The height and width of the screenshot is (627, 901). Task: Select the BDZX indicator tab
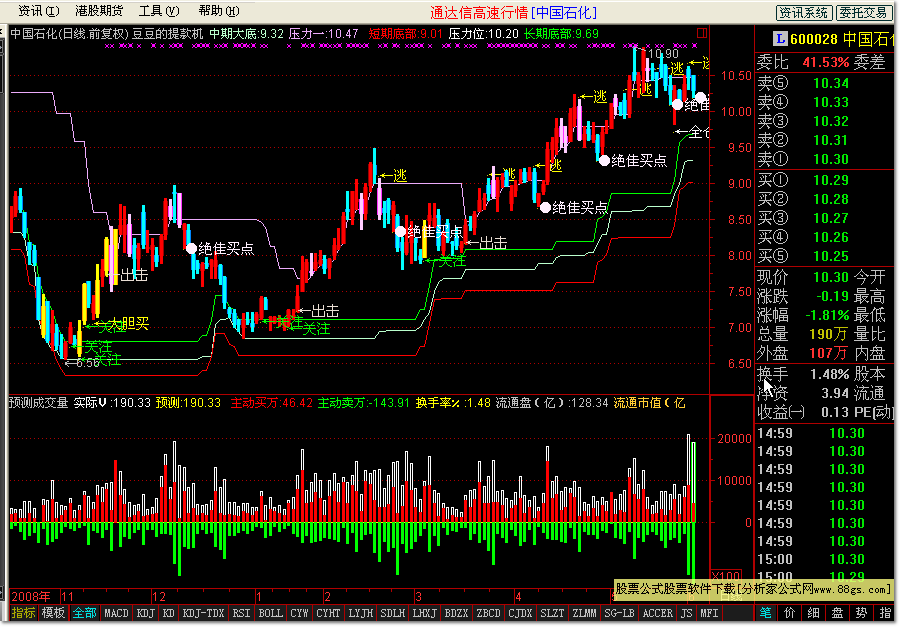(456, 613)
